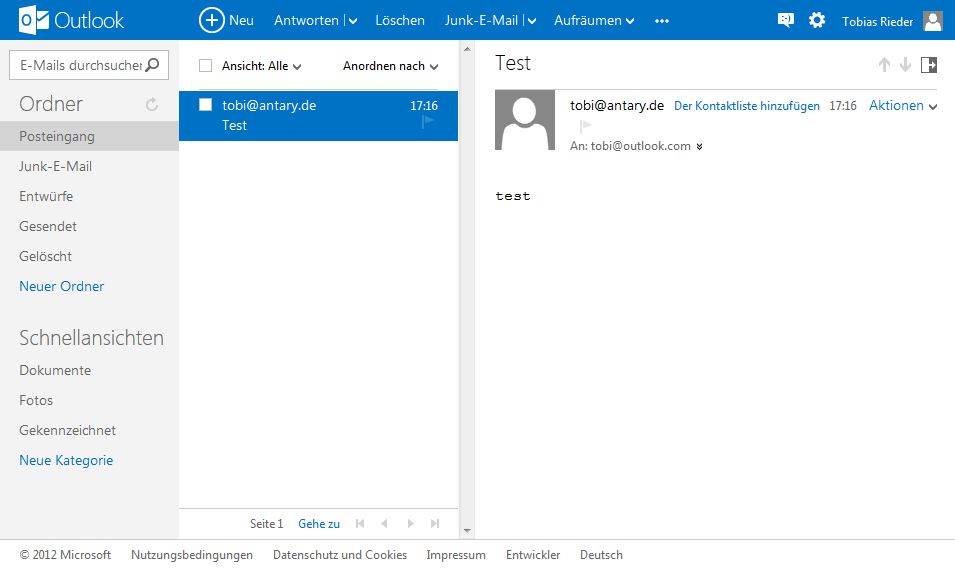
Task: Click Antworten to reply to the message
Action: 306,20
